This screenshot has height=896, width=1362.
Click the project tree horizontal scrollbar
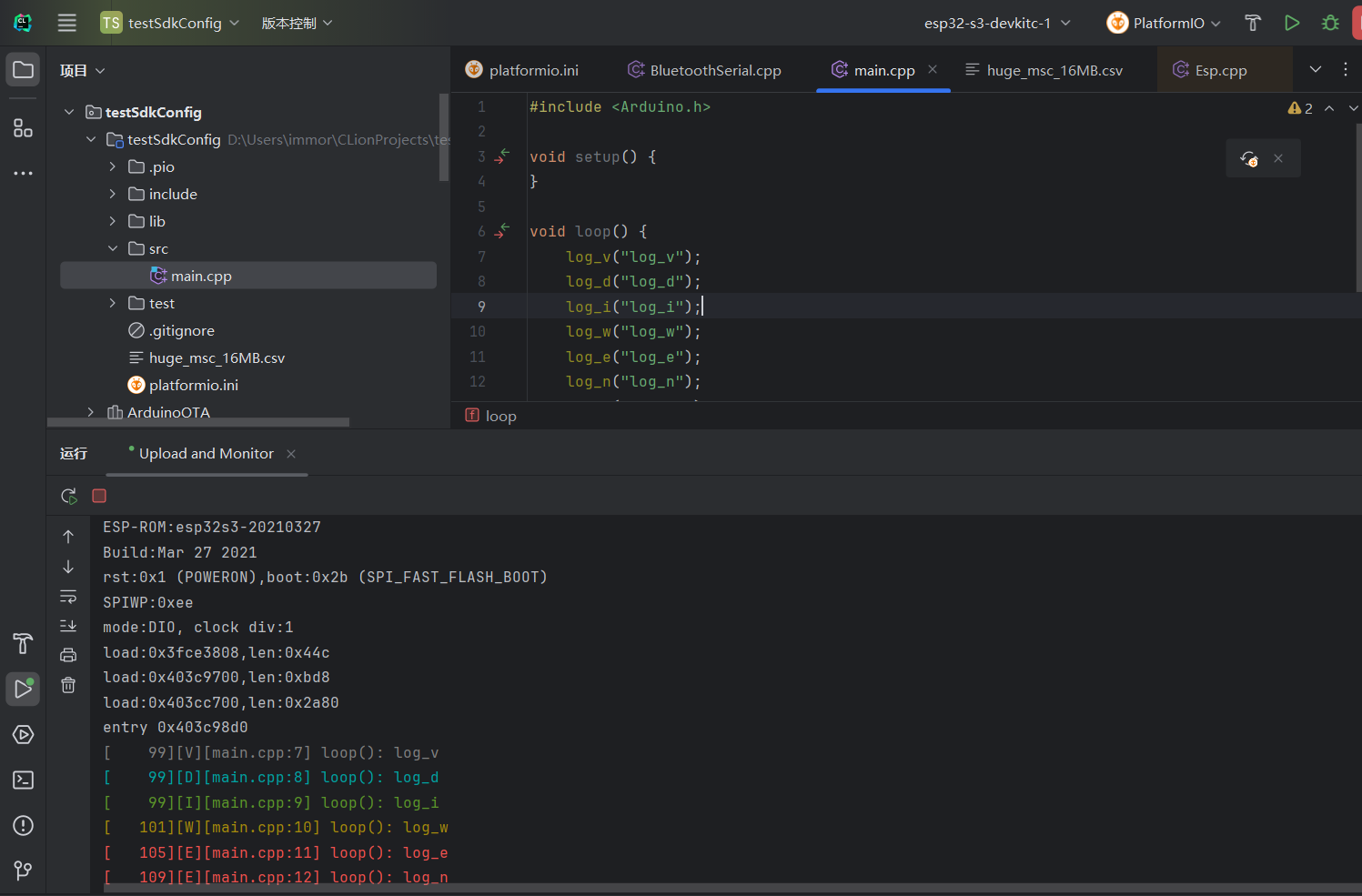point(198,422)
